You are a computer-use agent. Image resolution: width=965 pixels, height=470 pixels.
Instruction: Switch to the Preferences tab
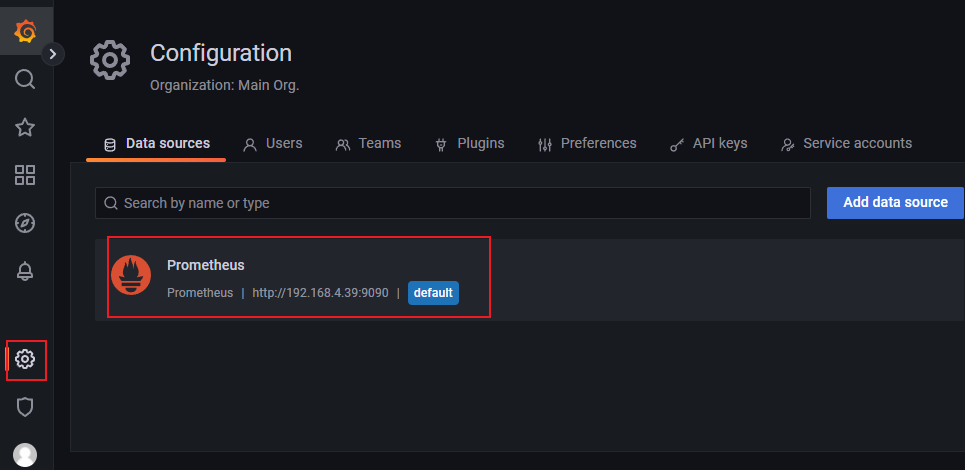point(587,144)
